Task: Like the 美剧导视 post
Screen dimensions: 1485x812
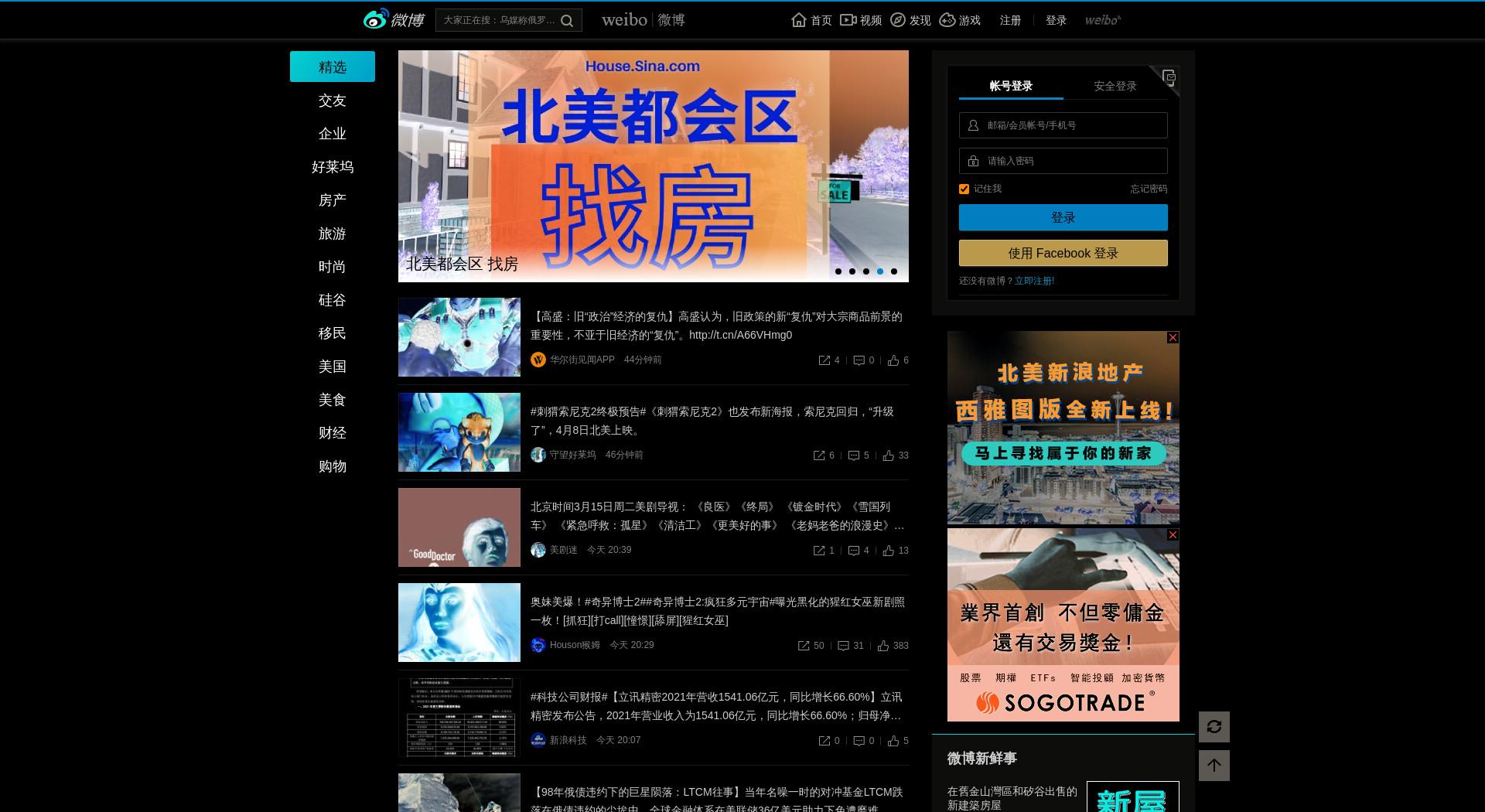Action: [x=889, y=551]
